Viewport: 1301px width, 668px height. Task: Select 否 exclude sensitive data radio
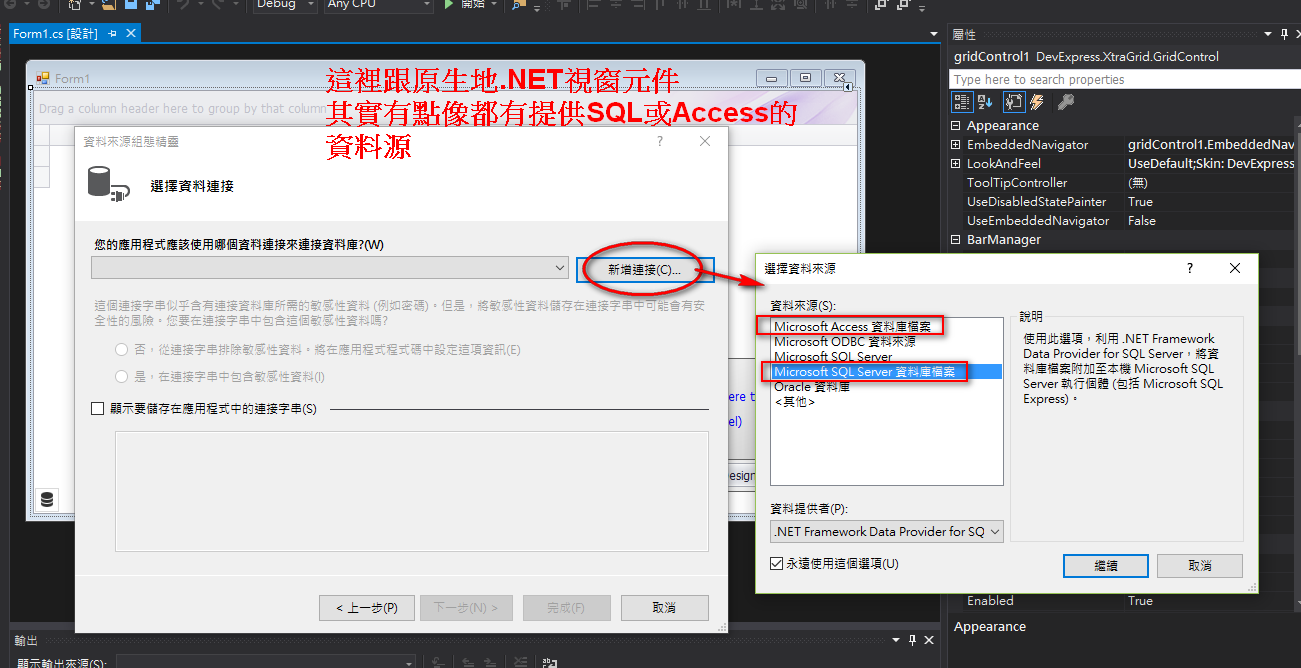pyautogui.click(x=122, y=350)
